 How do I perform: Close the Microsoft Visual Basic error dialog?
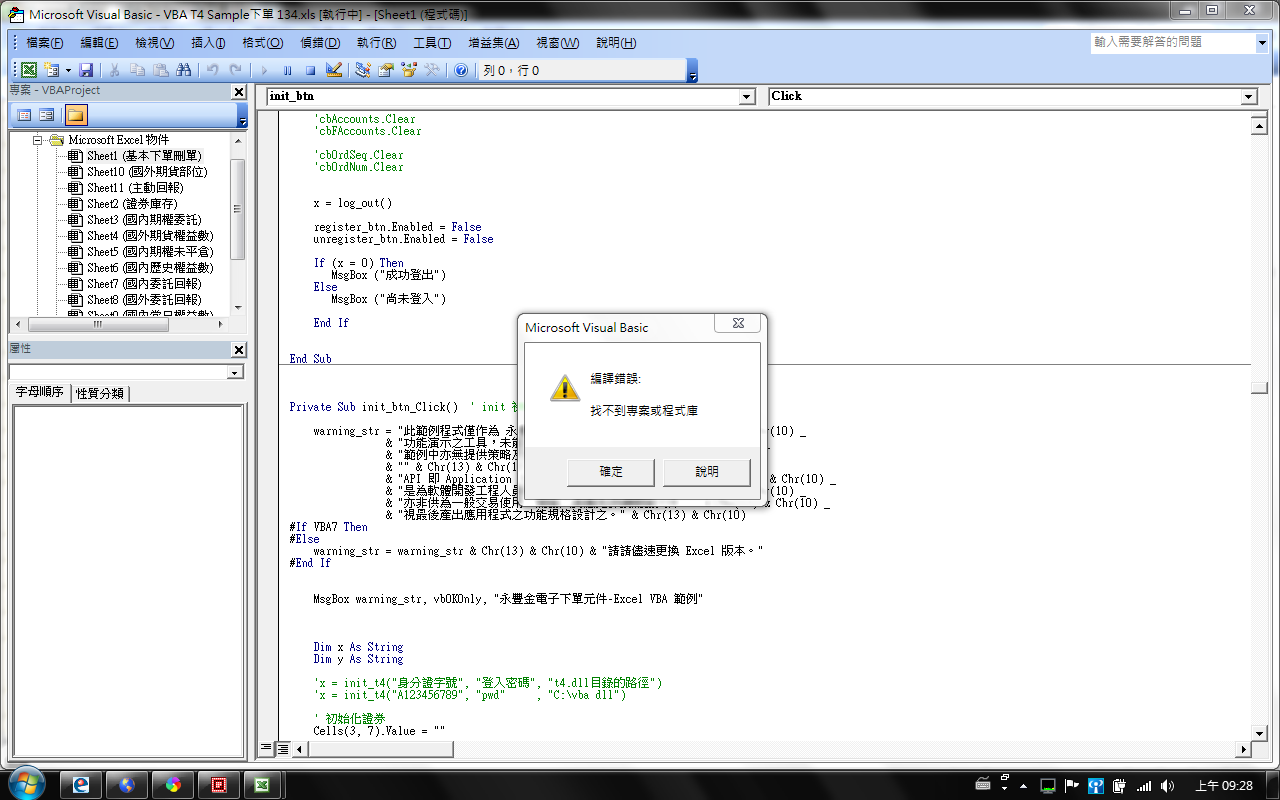(738, 323)
